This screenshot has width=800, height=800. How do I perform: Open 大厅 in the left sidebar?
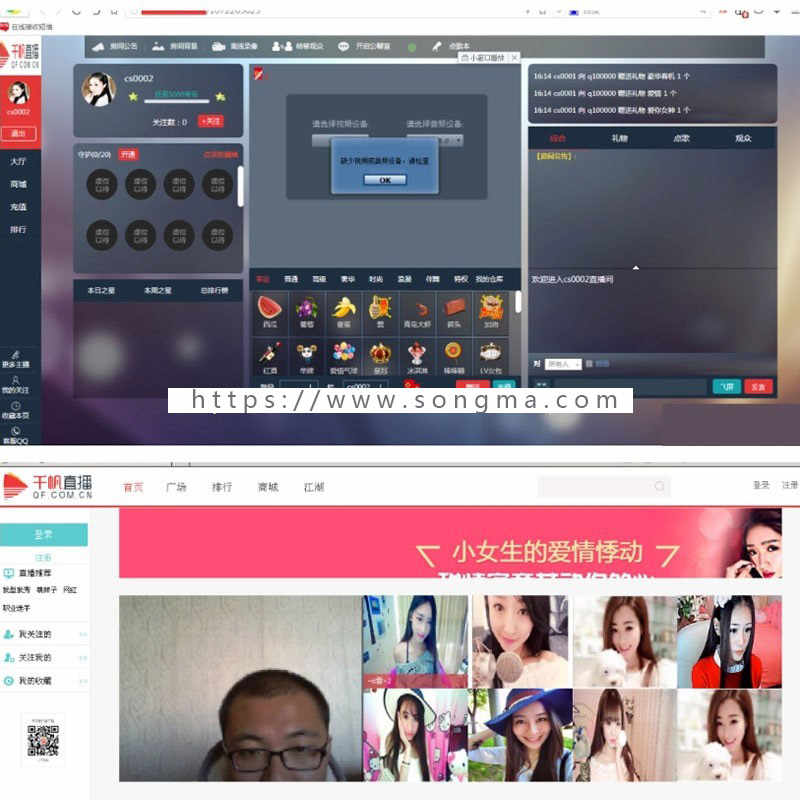coord(18,161)
